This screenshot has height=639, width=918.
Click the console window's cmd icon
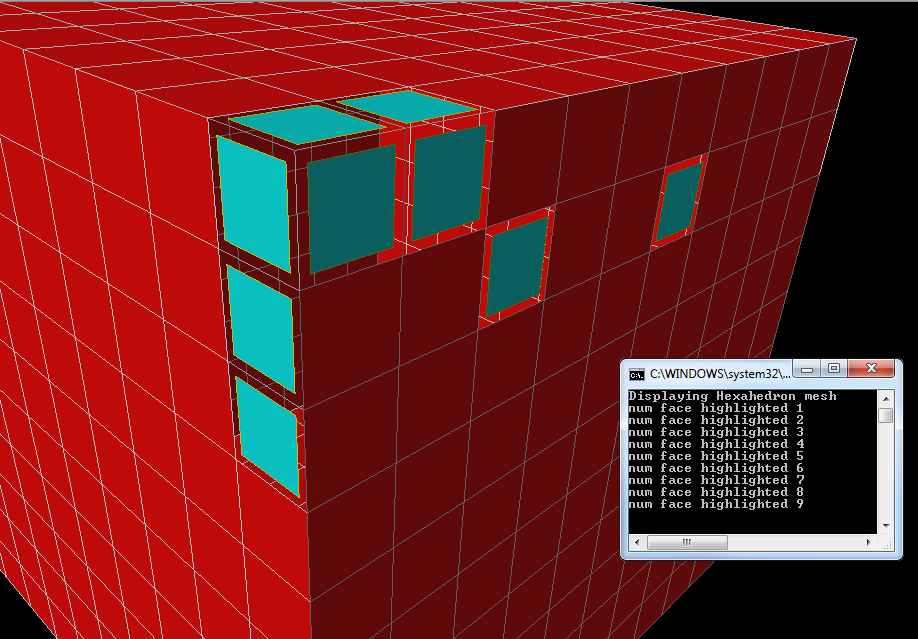[x=637, y=374]
